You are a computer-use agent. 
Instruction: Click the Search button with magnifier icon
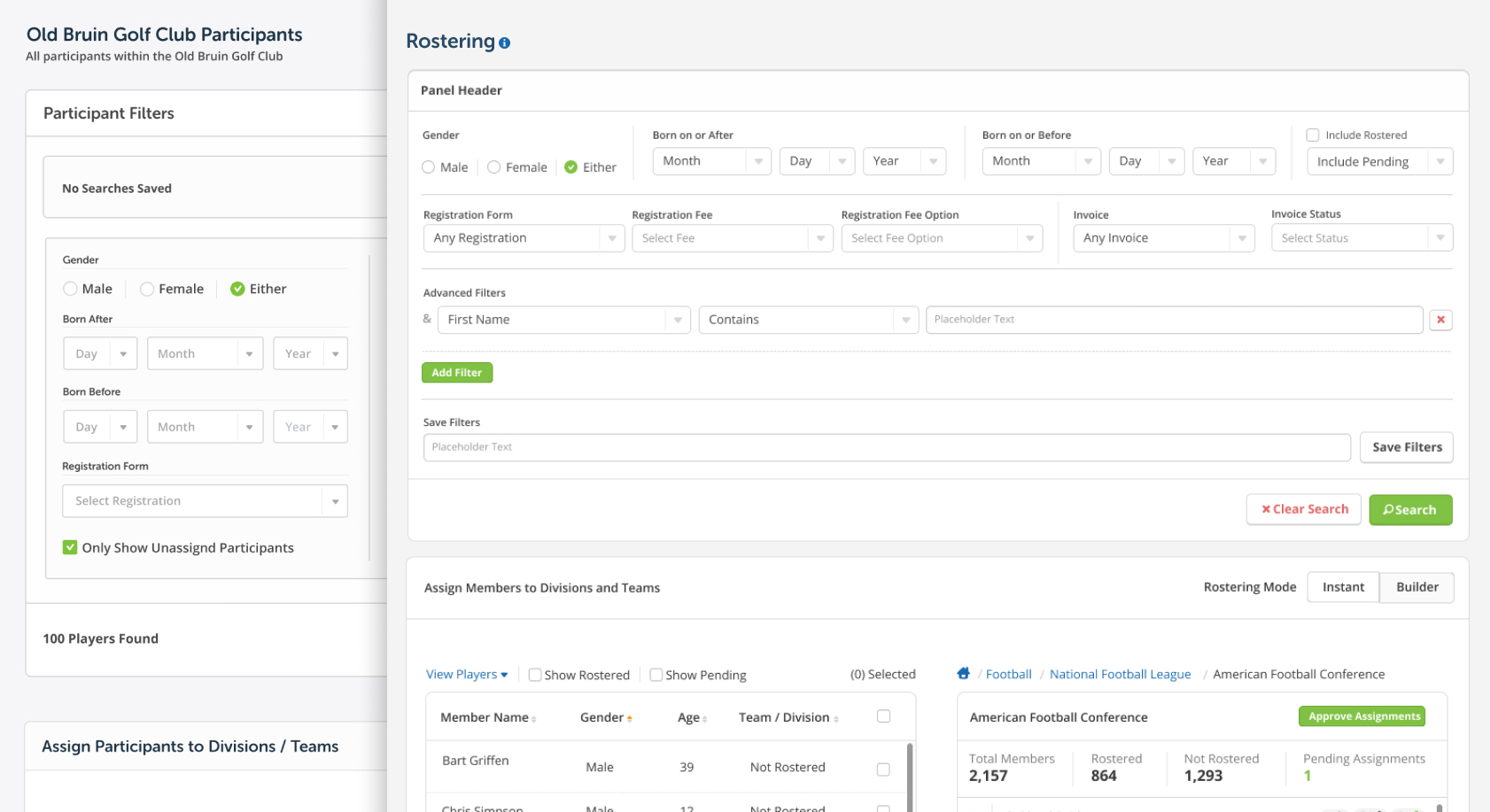[x=1409, y=510]
